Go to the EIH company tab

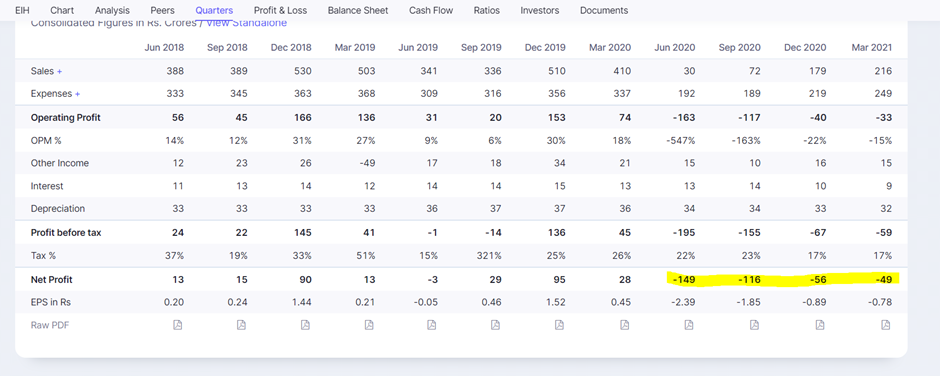[22, 10]
